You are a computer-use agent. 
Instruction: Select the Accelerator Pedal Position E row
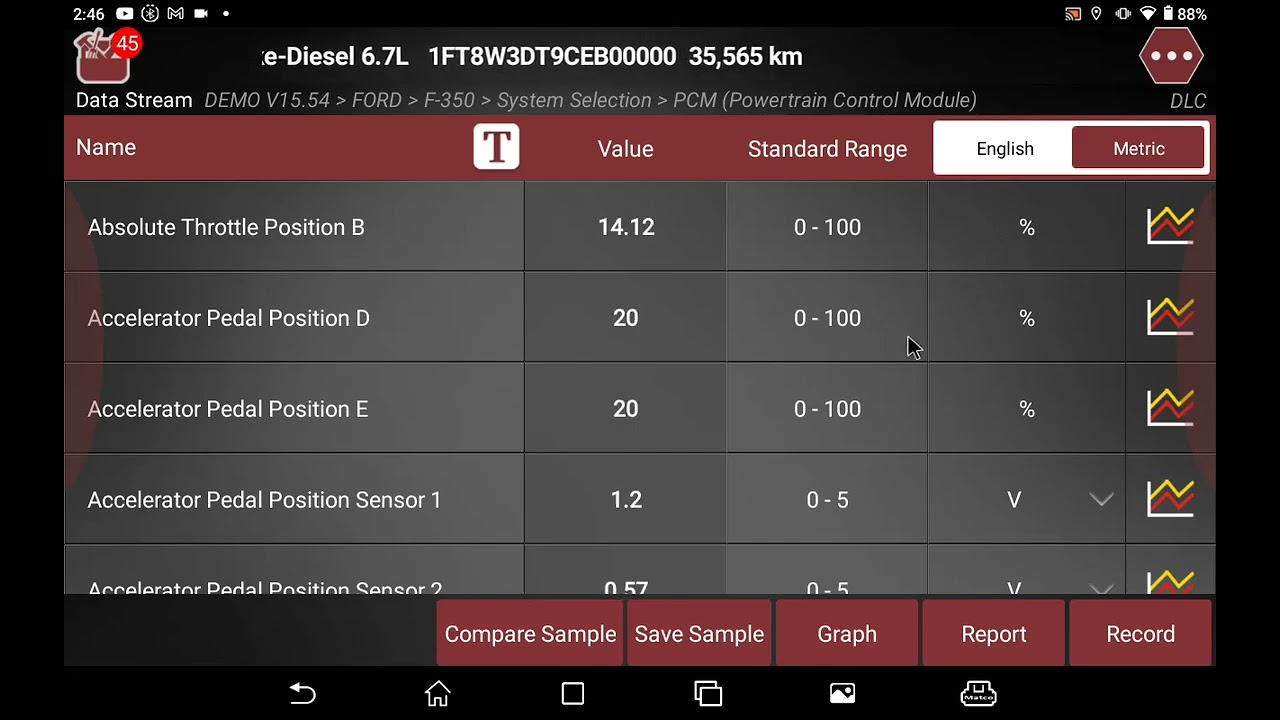click(x=640, y=408)
